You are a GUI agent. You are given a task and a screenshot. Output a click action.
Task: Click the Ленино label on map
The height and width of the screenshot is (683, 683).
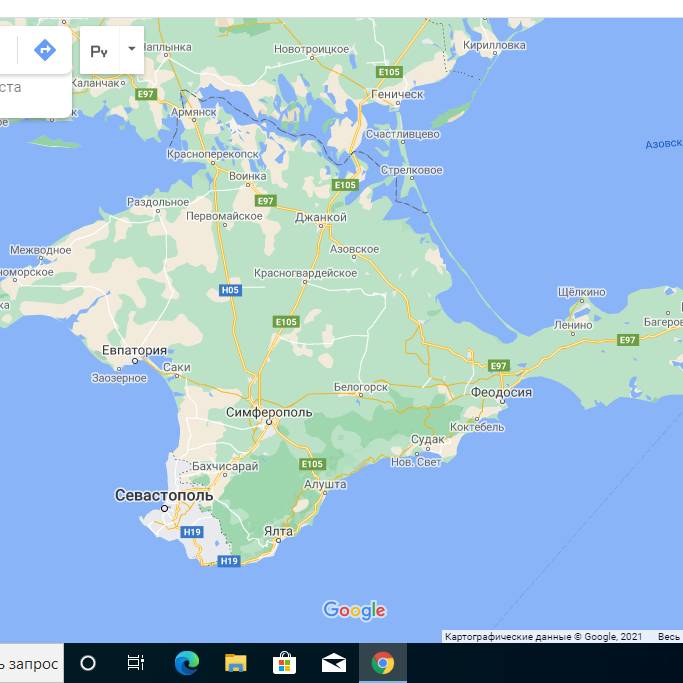pyautogui.click(x=573, y=325)
